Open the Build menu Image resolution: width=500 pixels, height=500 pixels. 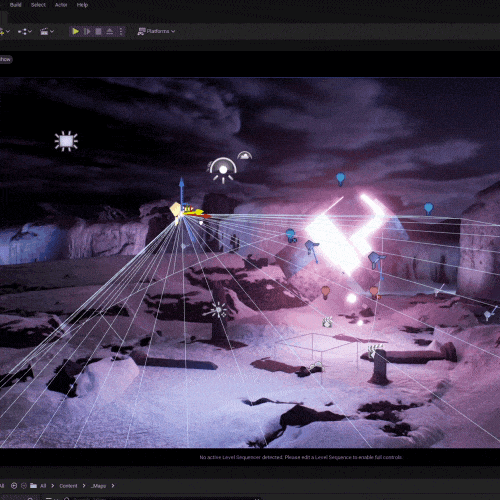coord(16,5)
